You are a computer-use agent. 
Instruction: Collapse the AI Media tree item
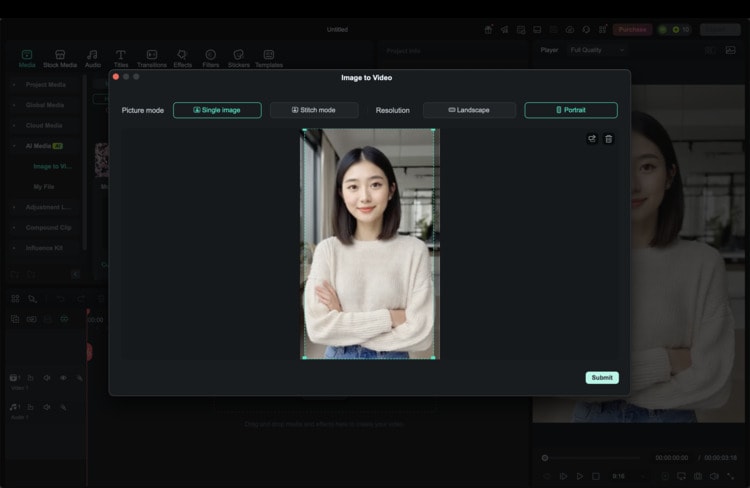pos(14,146)
